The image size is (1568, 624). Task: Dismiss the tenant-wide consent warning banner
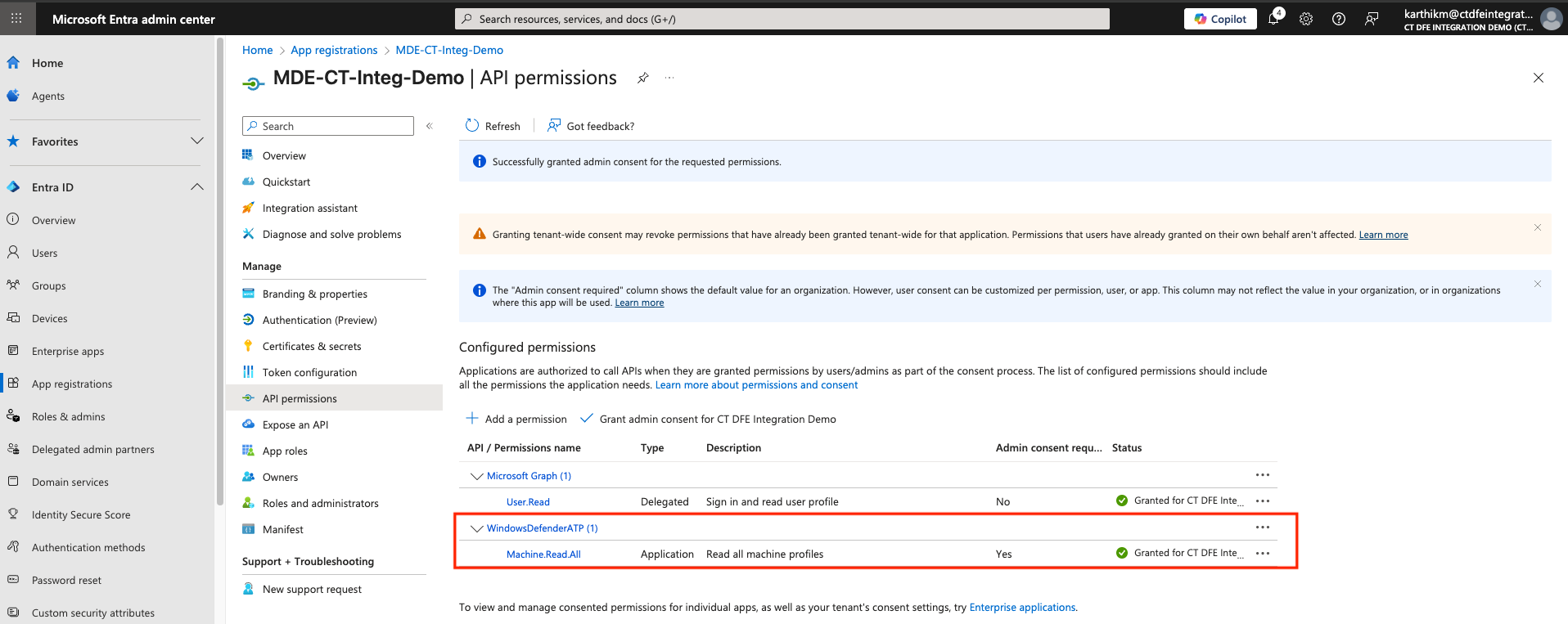point(1537,227)
